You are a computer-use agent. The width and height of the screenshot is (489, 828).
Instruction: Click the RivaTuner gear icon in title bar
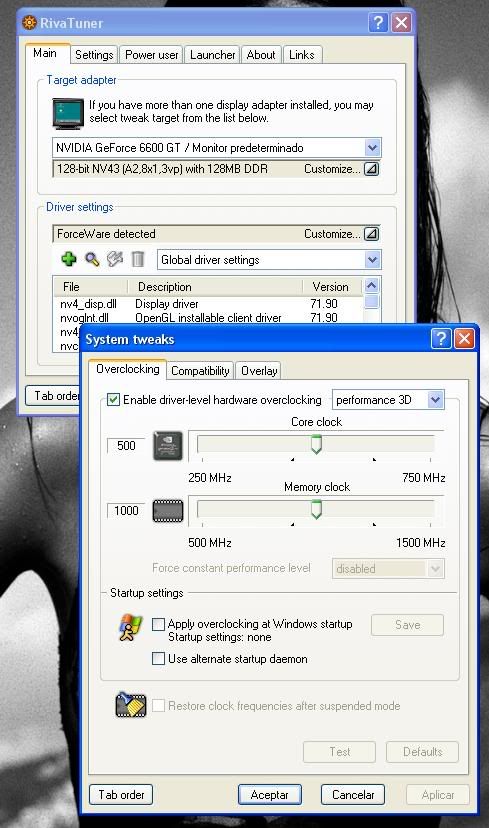(30, 23)
